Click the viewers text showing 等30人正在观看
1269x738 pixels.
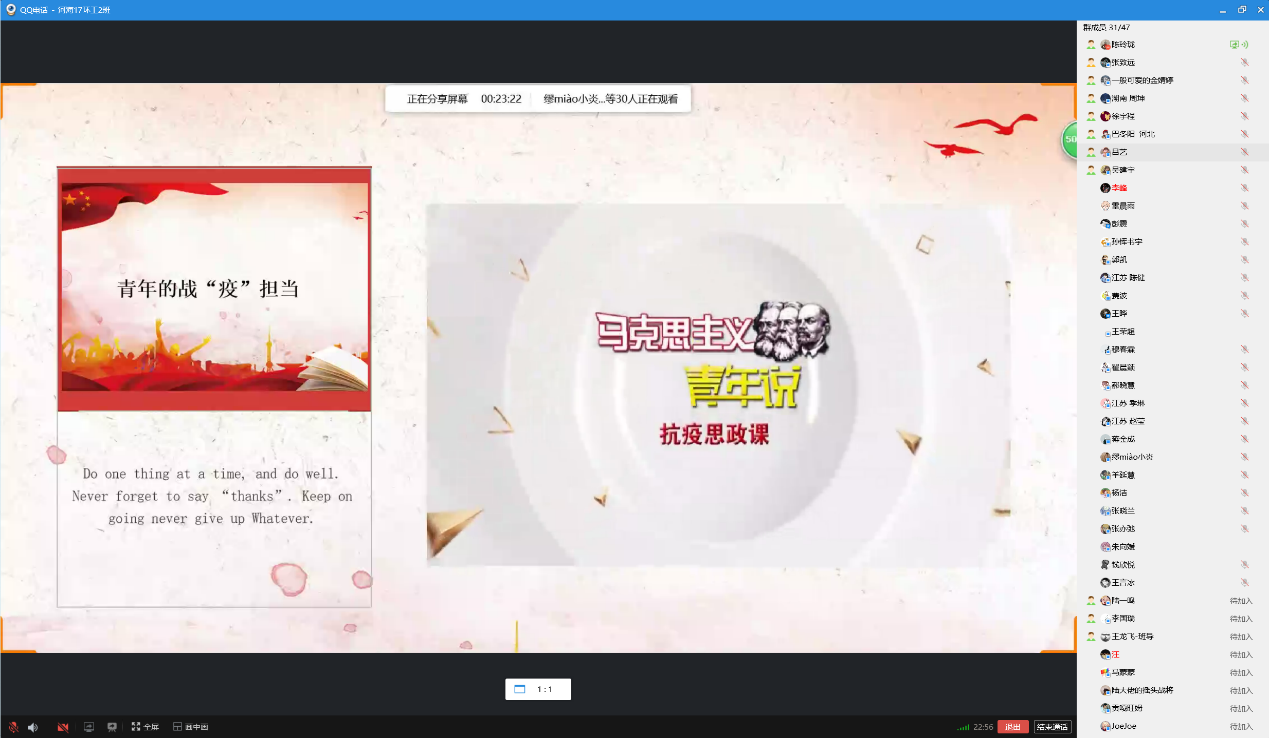610,99
